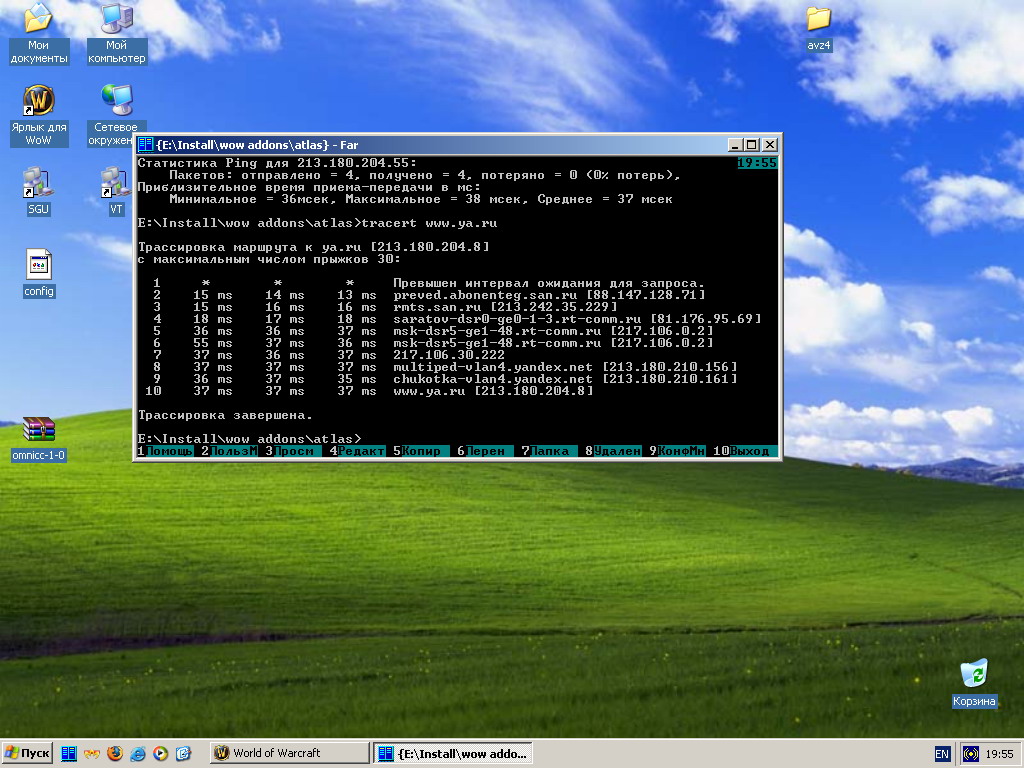Click Превышен интервал ожидания line
Viewport: 1024px width, 768px height.
(x=549, y=283)
